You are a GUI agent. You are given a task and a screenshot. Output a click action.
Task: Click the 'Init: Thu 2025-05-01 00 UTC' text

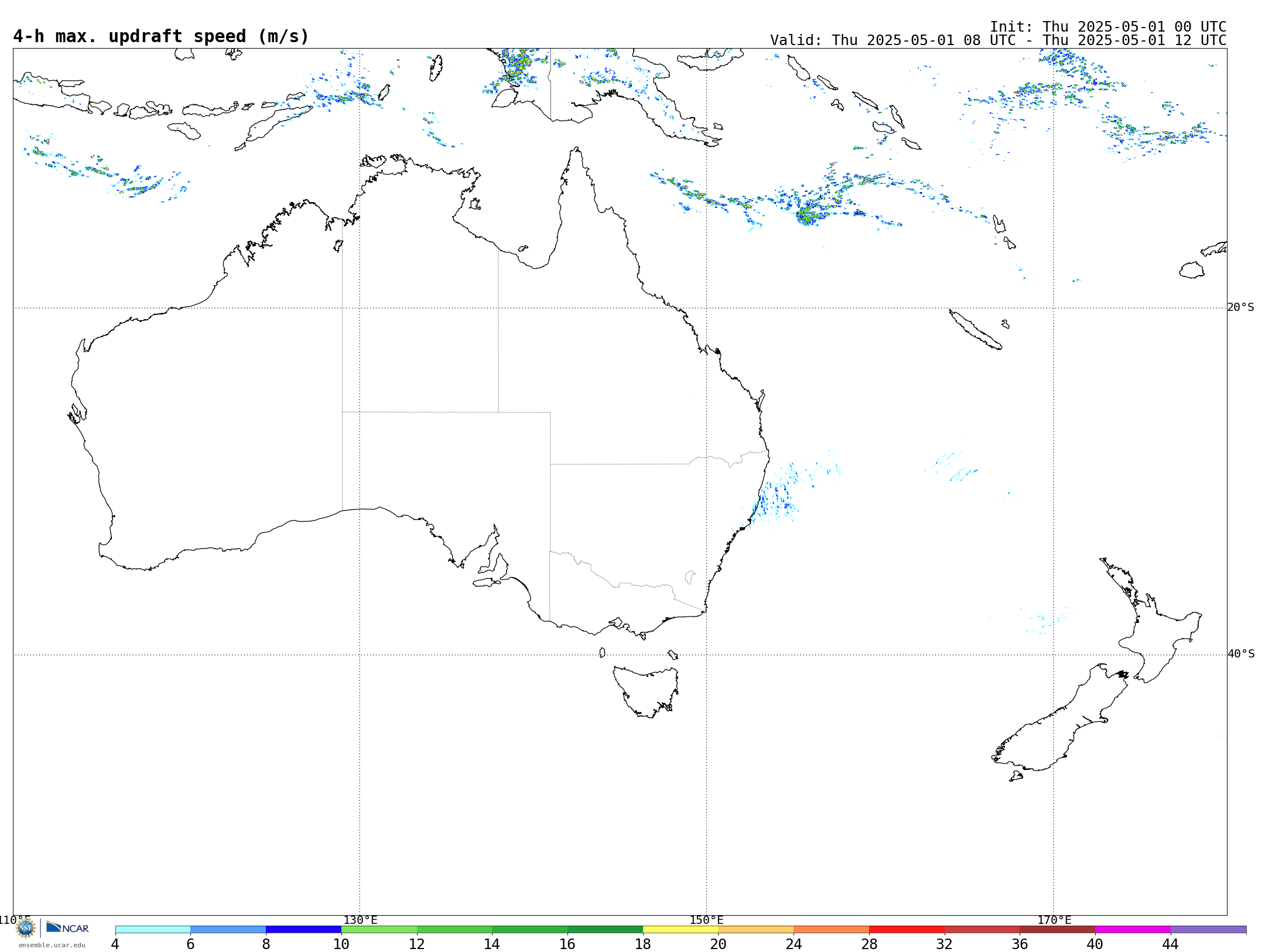(x=1108, y=27)
